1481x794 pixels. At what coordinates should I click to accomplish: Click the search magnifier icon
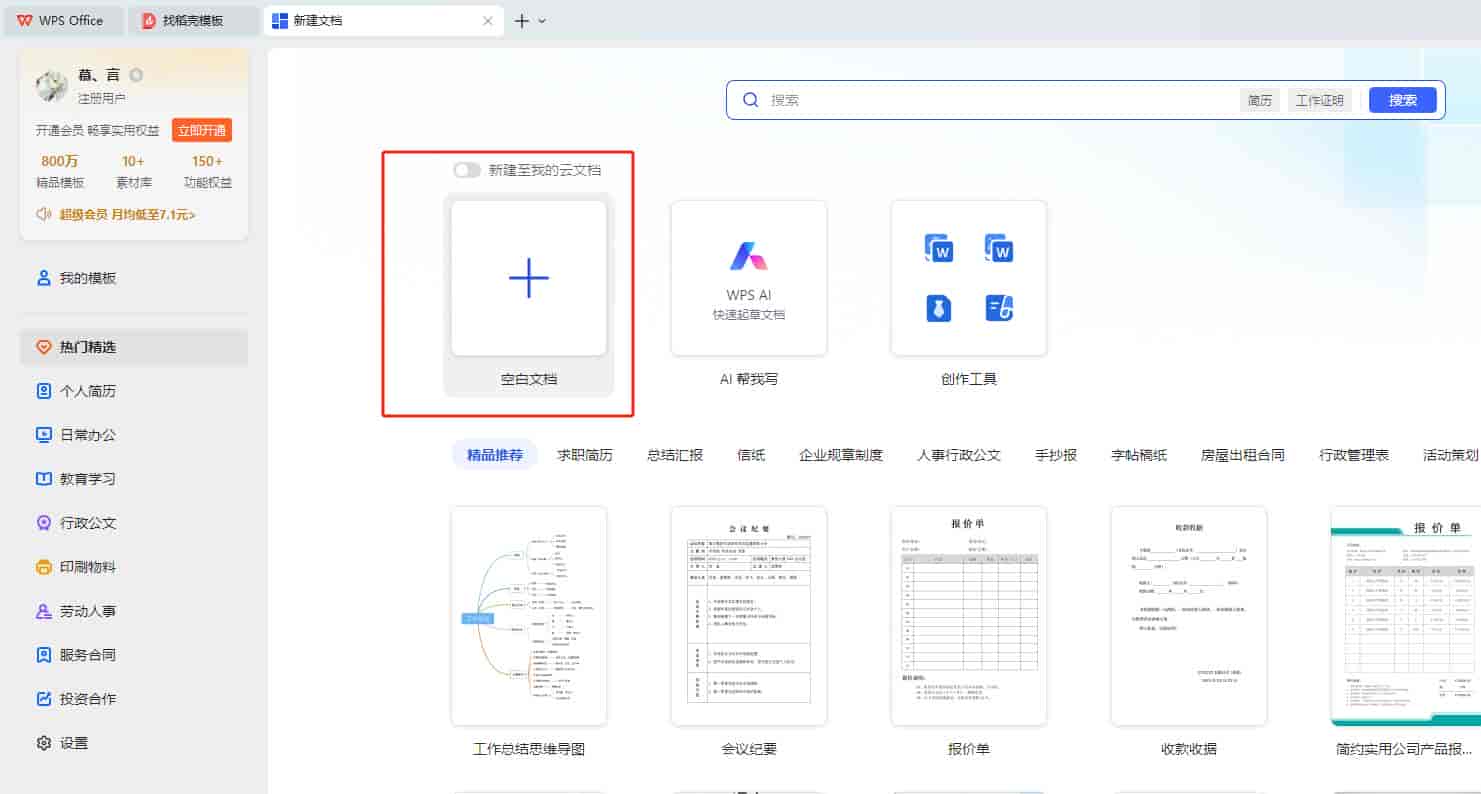point(751,100)
